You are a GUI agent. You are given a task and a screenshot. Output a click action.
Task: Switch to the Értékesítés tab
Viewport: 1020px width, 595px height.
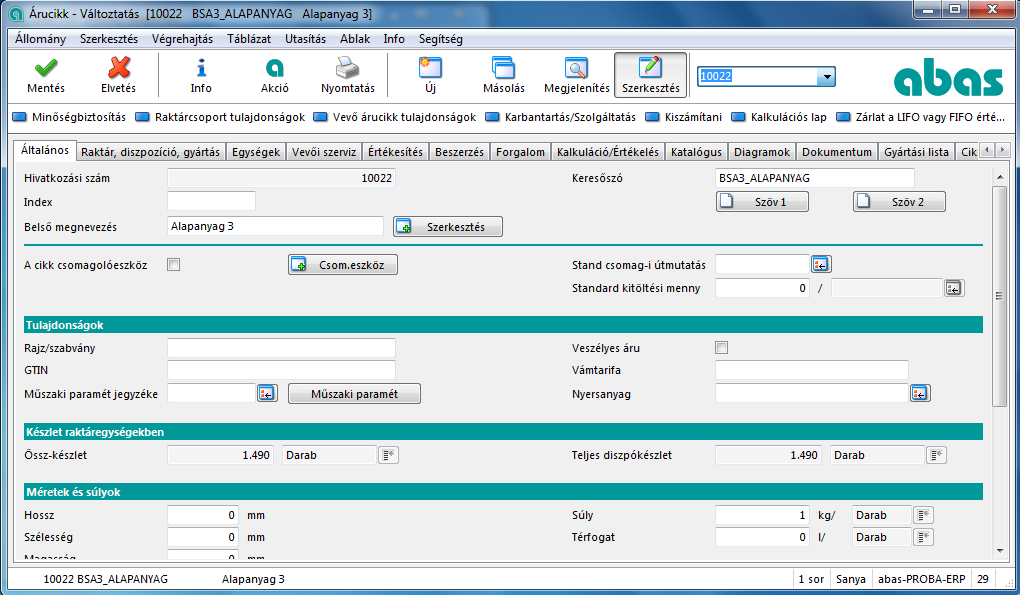tap(396, 152)
